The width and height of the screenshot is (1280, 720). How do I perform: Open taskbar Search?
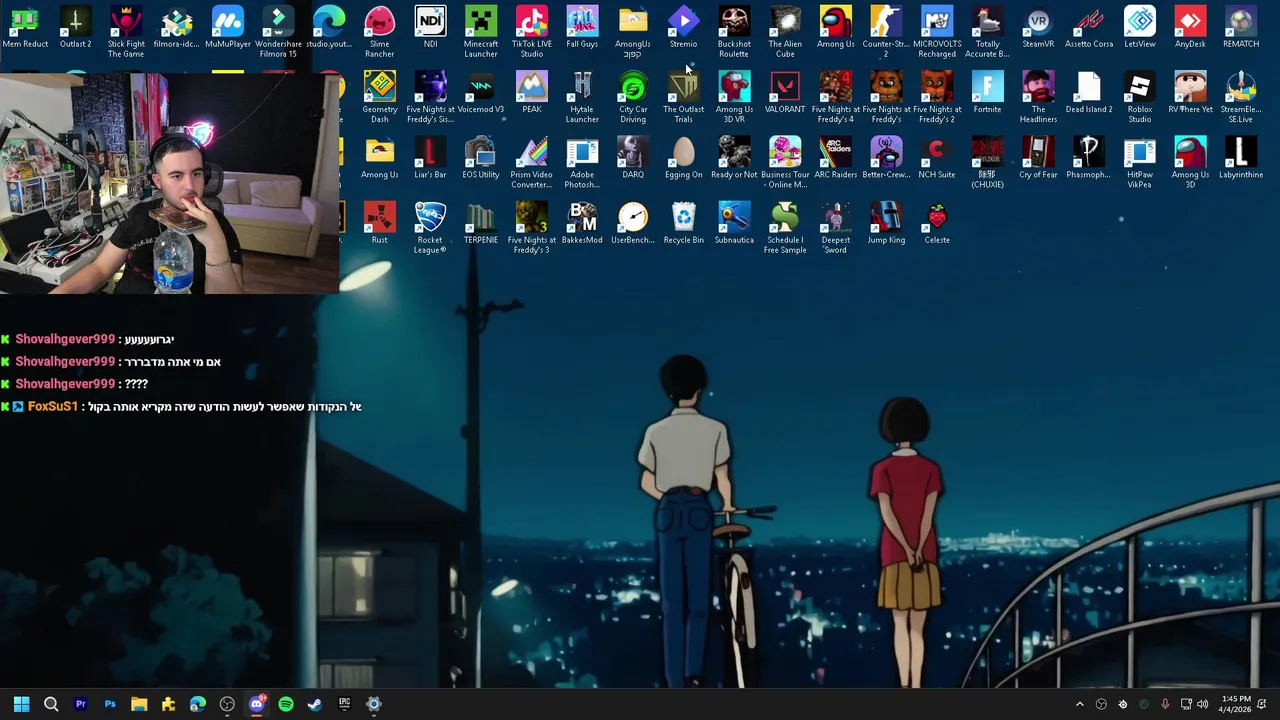click(51, 704)
